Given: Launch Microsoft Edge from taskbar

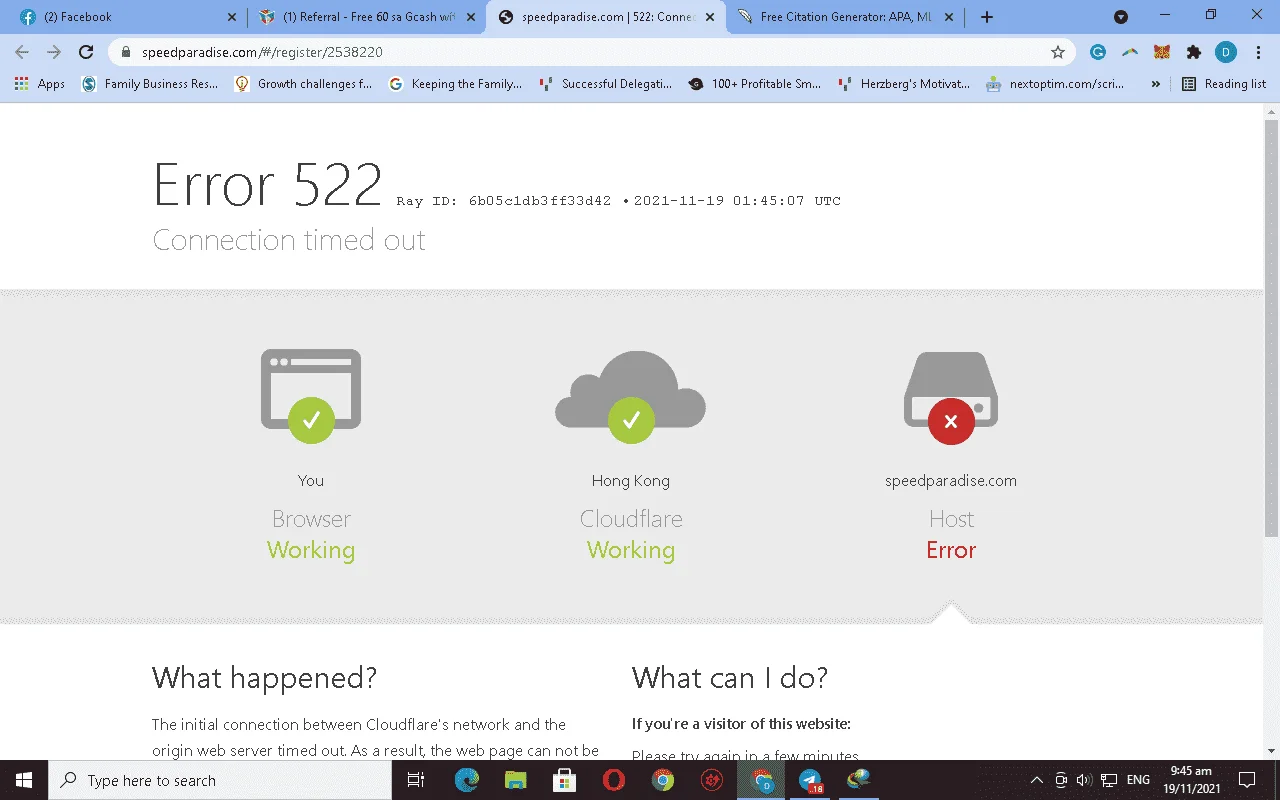Looking at the screenshot, I should (x=467, y=780).
